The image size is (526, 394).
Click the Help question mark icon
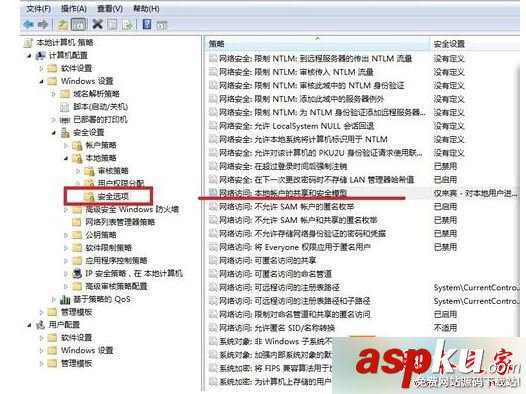pos(147,24)
